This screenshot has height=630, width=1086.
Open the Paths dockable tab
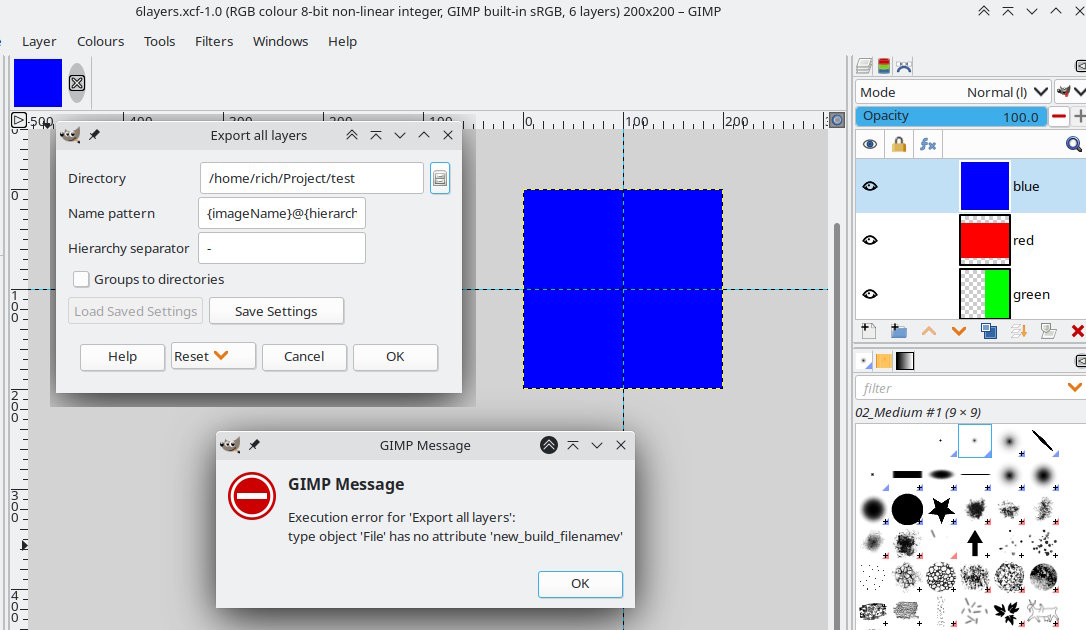tap(904, 66)
